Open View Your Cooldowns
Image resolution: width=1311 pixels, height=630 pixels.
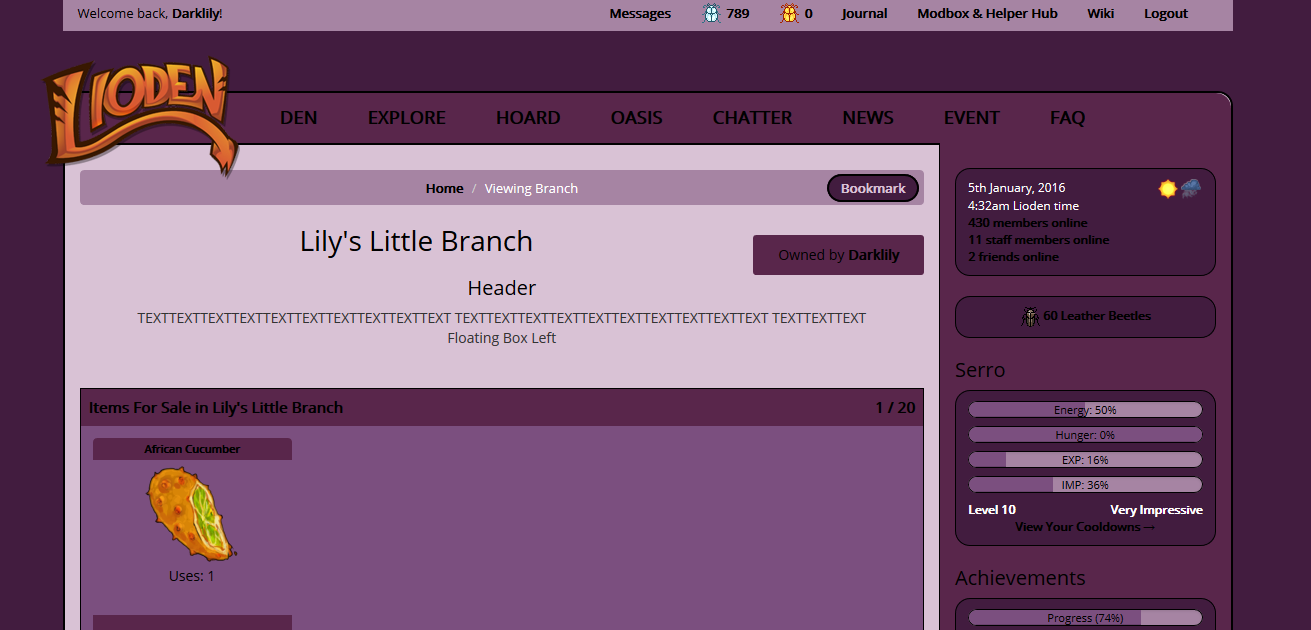pos(1084,526)
